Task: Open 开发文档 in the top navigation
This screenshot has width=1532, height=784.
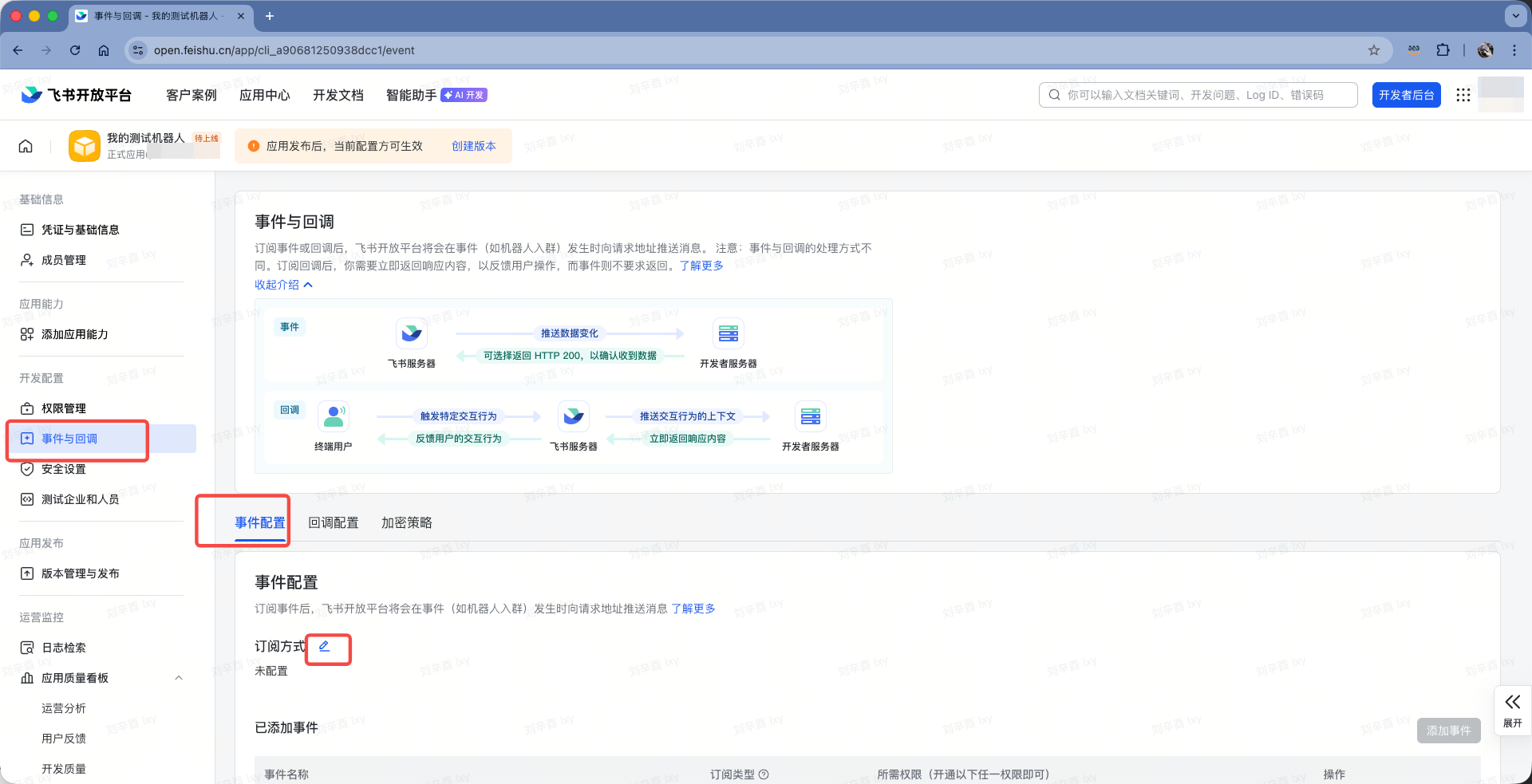Action: [x=338, y=95]
